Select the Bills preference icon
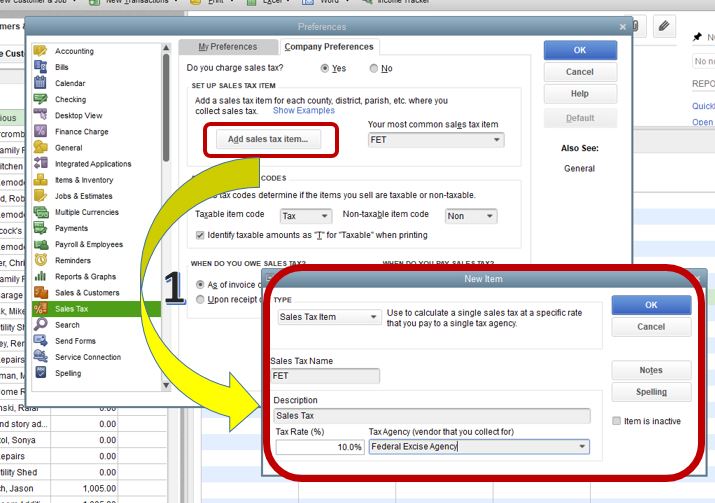 point(40,67)
